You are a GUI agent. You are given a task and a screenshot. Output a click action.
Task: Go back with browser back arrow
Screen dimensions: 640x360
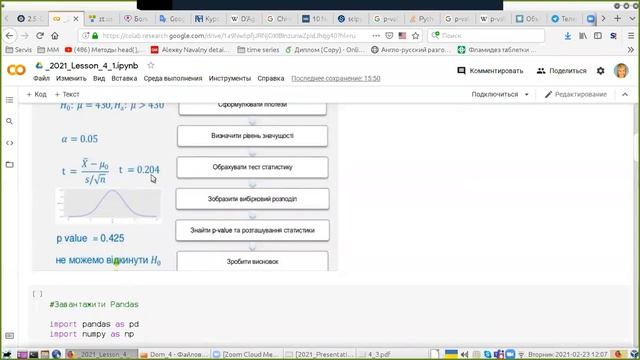click(x=9, y=36)
